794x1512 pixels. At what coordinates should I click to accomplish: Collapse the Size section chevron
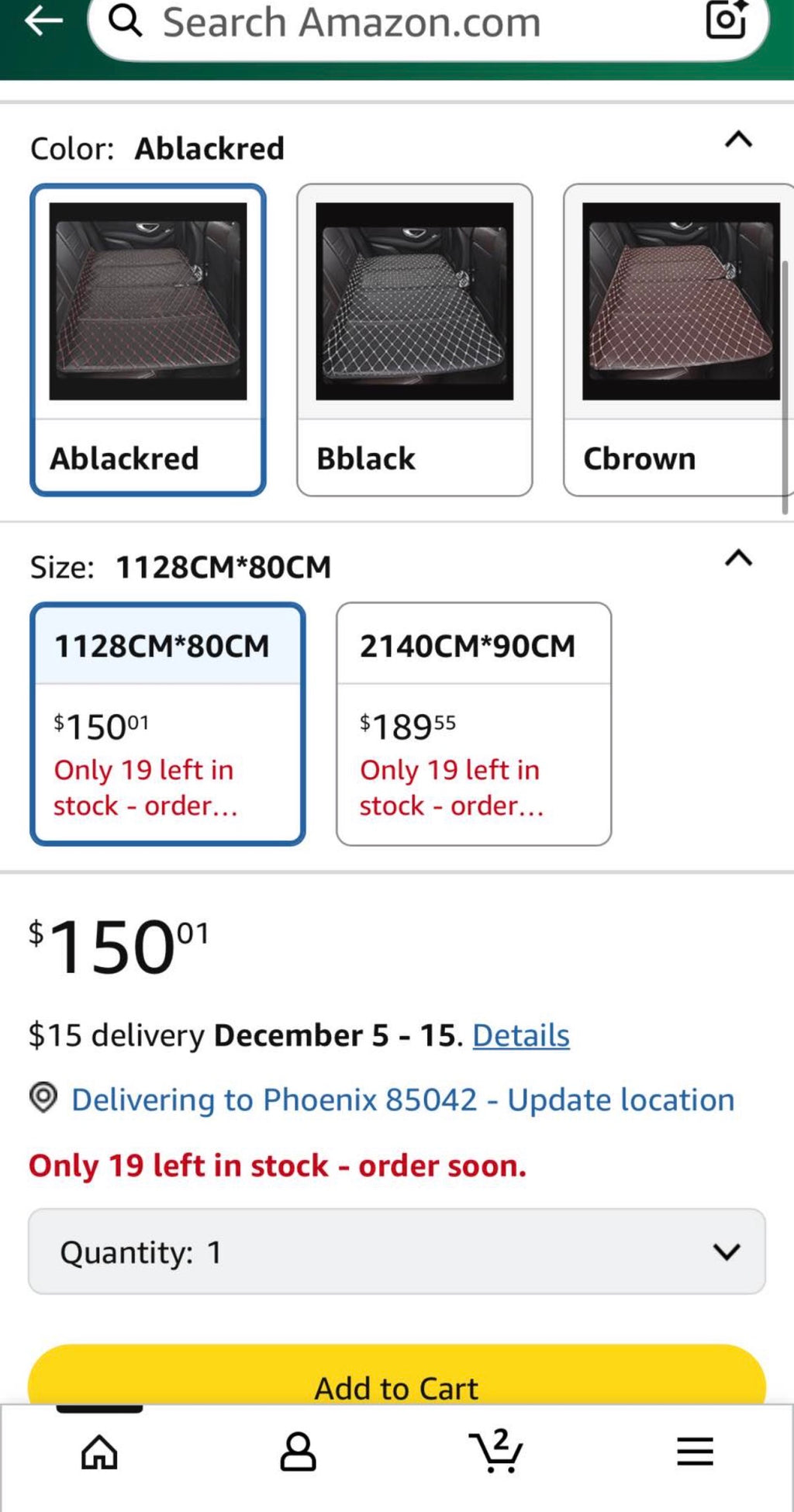(x=738, y=558)
